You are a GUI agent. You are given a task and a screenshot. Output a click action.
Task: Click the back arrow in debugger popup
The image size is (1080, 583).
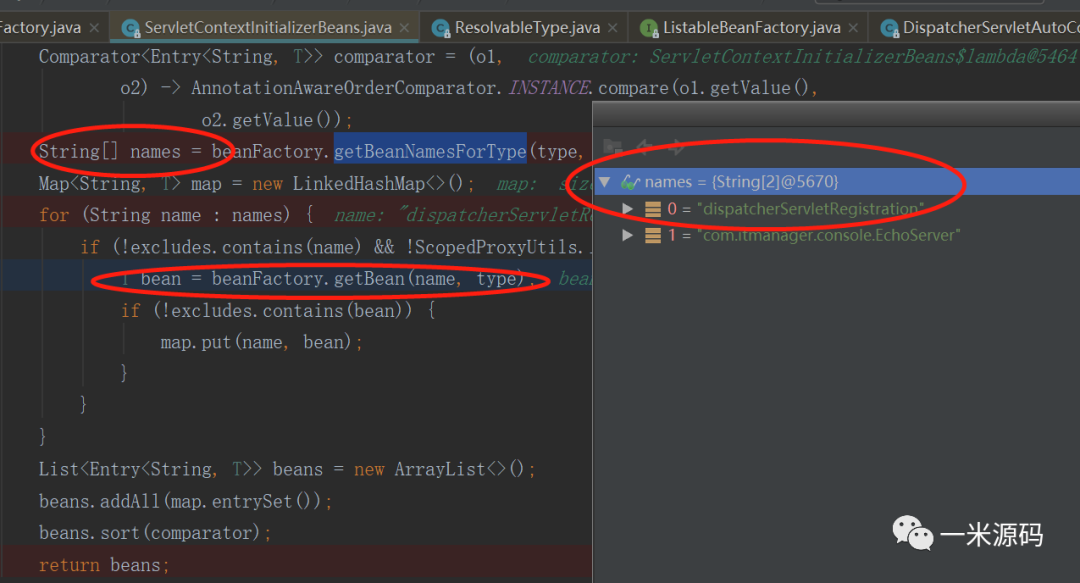(645, 147)
